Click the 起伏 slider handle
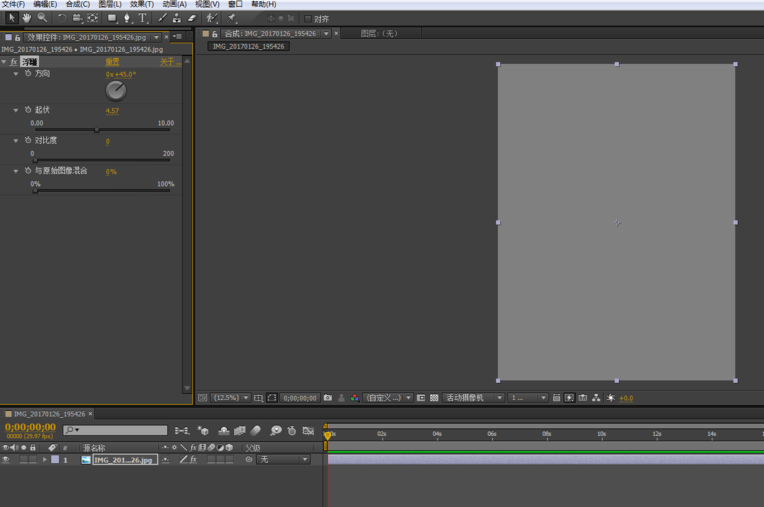This screenshot has height=507, width=764. coord(97,129)
